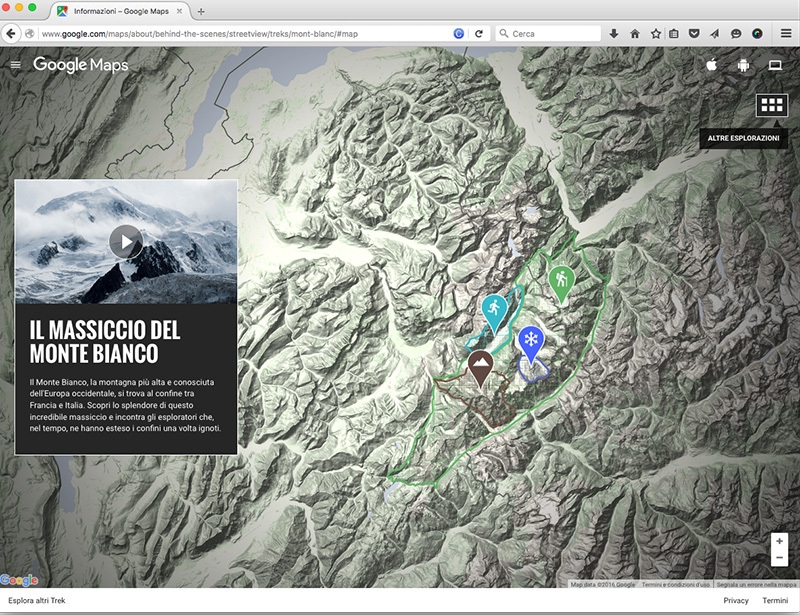Screen dimensions: 800x615
Task: Click the blue circular icon in the address bar
Action: coord(459,34)
